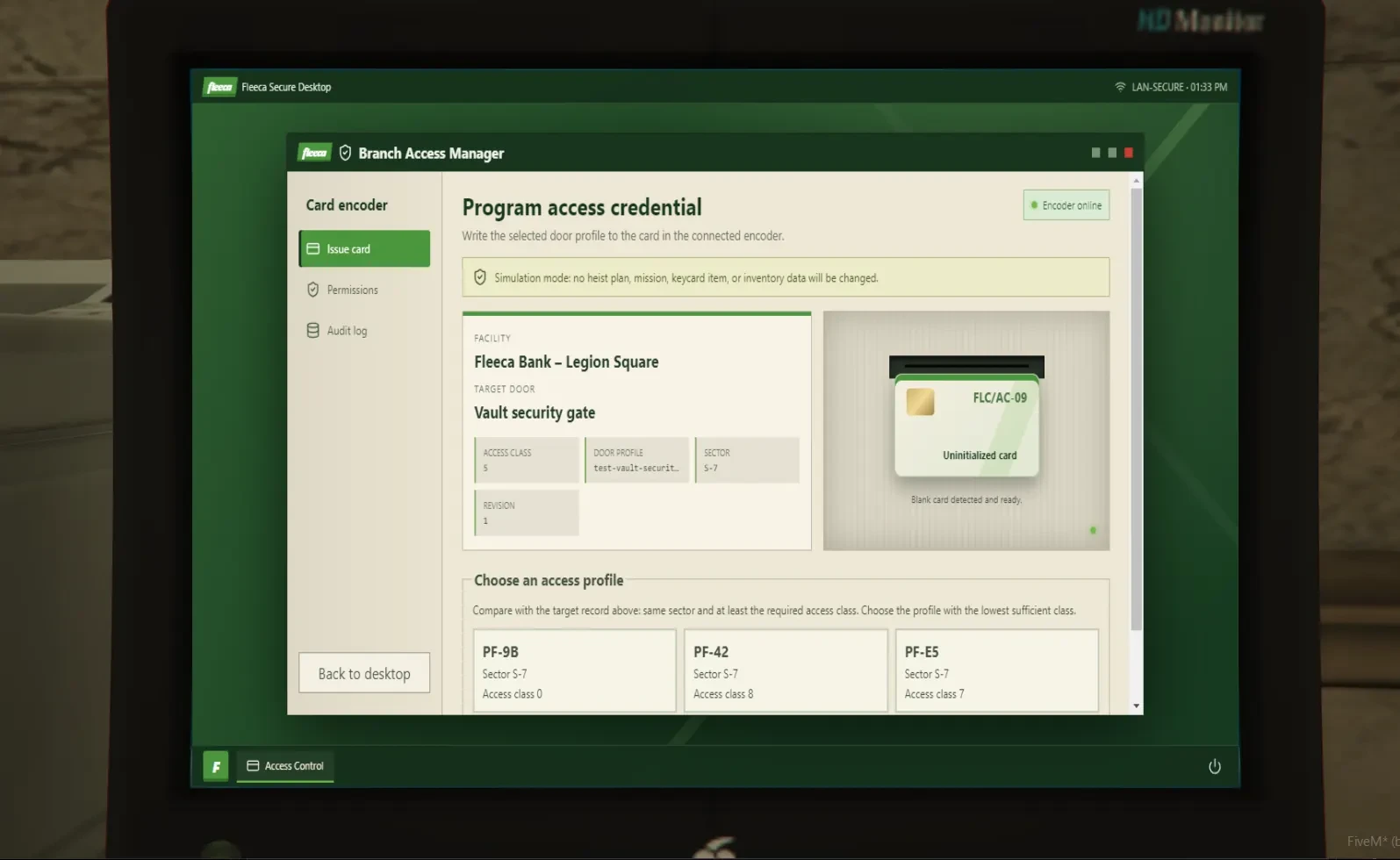Click the FLC/AC-09 uninitialized card

966,426
